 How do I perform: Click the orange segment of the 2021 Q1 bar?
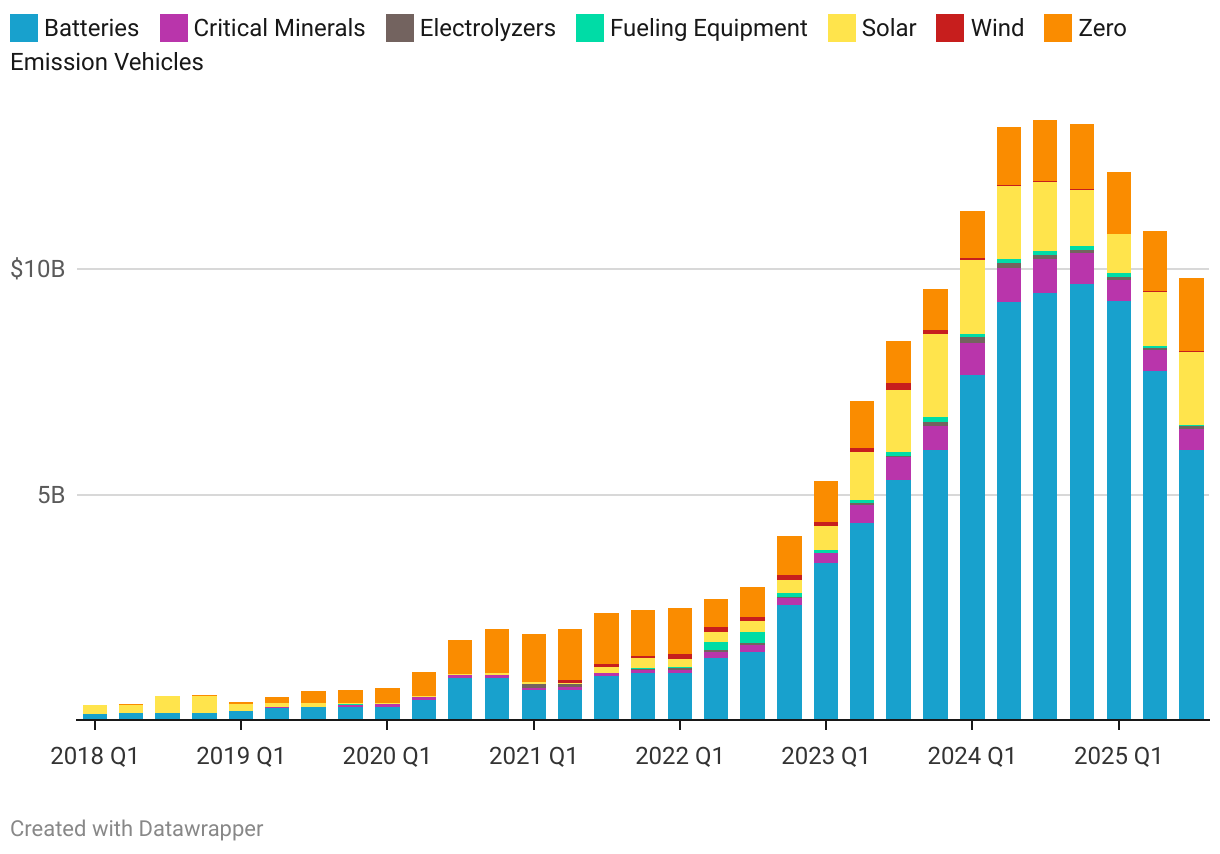point(534,657)
